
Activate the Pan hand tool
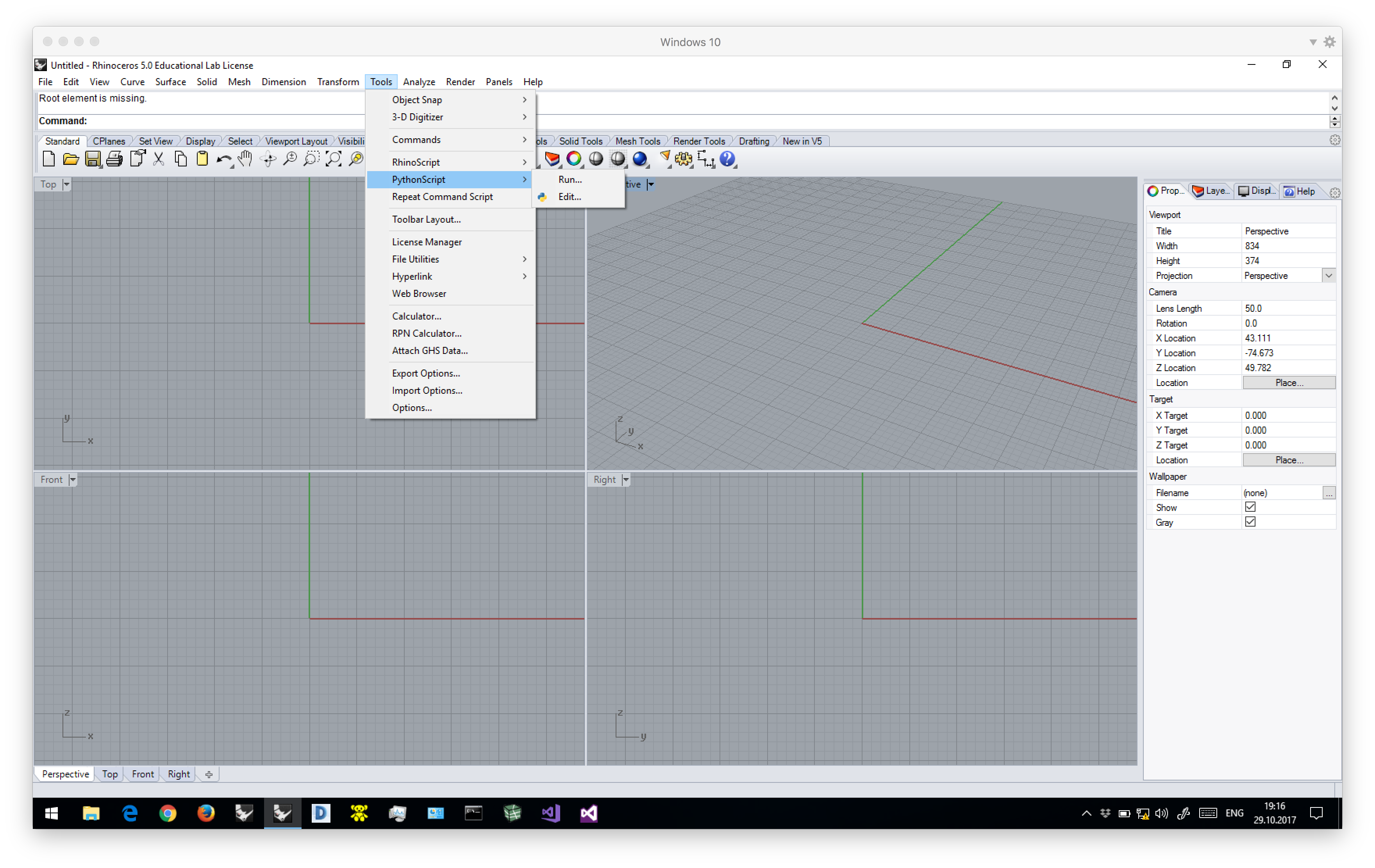(246, 159)
